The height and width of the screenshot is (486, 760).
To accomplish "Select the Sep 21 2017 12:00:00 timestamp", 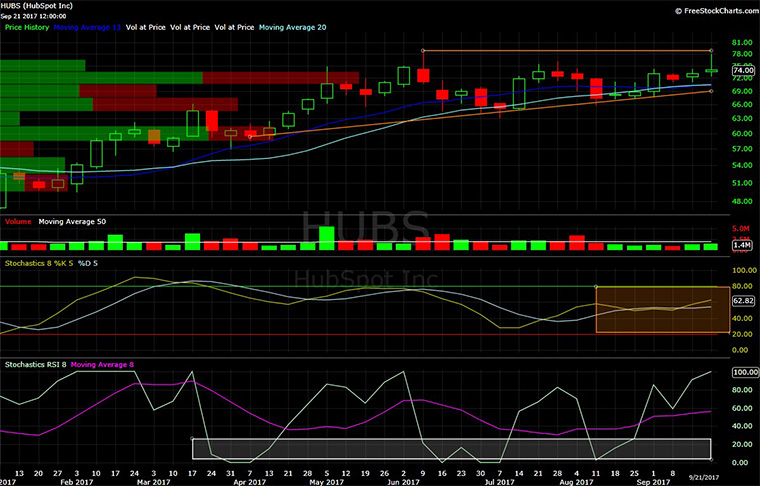I will click(33, 16).
